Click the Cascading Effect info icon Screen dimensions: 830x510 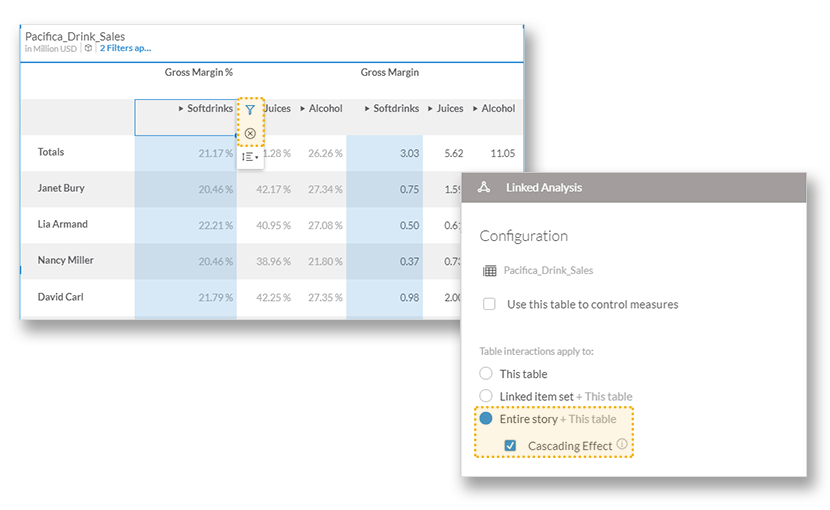622,445
